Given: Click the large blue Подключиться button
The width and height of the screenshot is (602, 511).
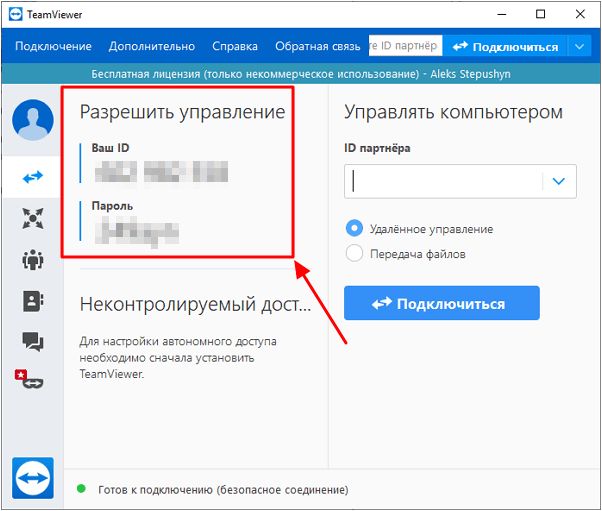Looking at the screenshot, I should point(442,303).
